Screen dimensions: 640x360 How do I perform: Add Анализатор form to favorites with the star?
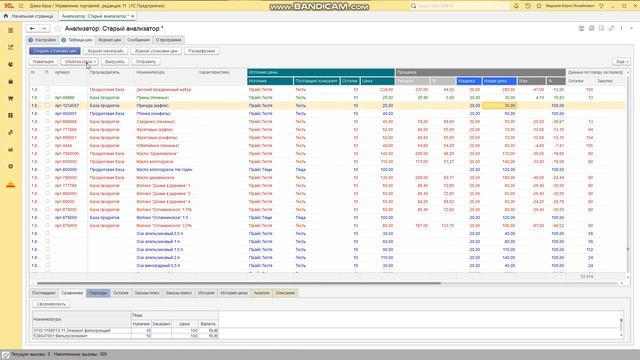click(x=58, y=29)
